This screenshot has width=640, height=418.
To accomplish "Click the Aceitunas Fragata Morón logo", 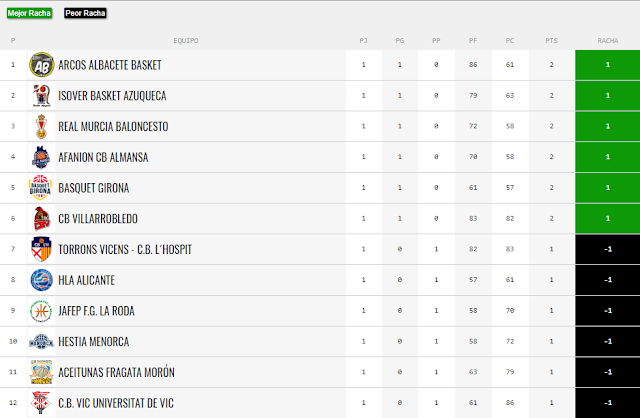I will 41,372.
